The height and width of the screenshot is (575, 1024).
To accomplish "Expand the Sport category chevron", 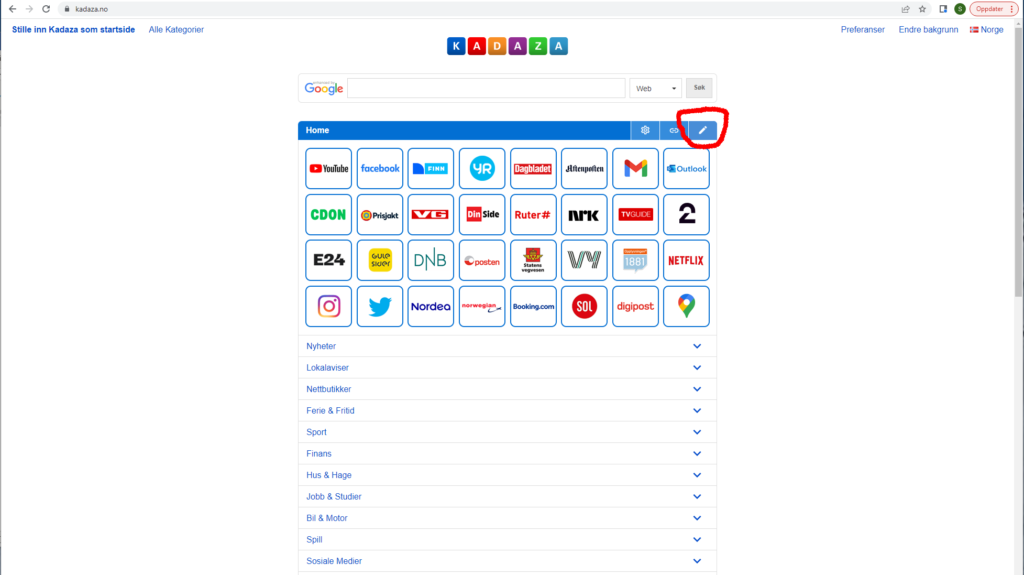I will point(697,432).
